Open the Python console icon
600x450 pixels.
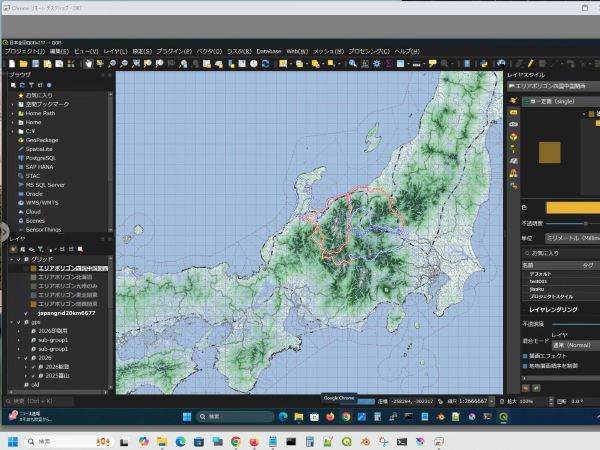484,64
